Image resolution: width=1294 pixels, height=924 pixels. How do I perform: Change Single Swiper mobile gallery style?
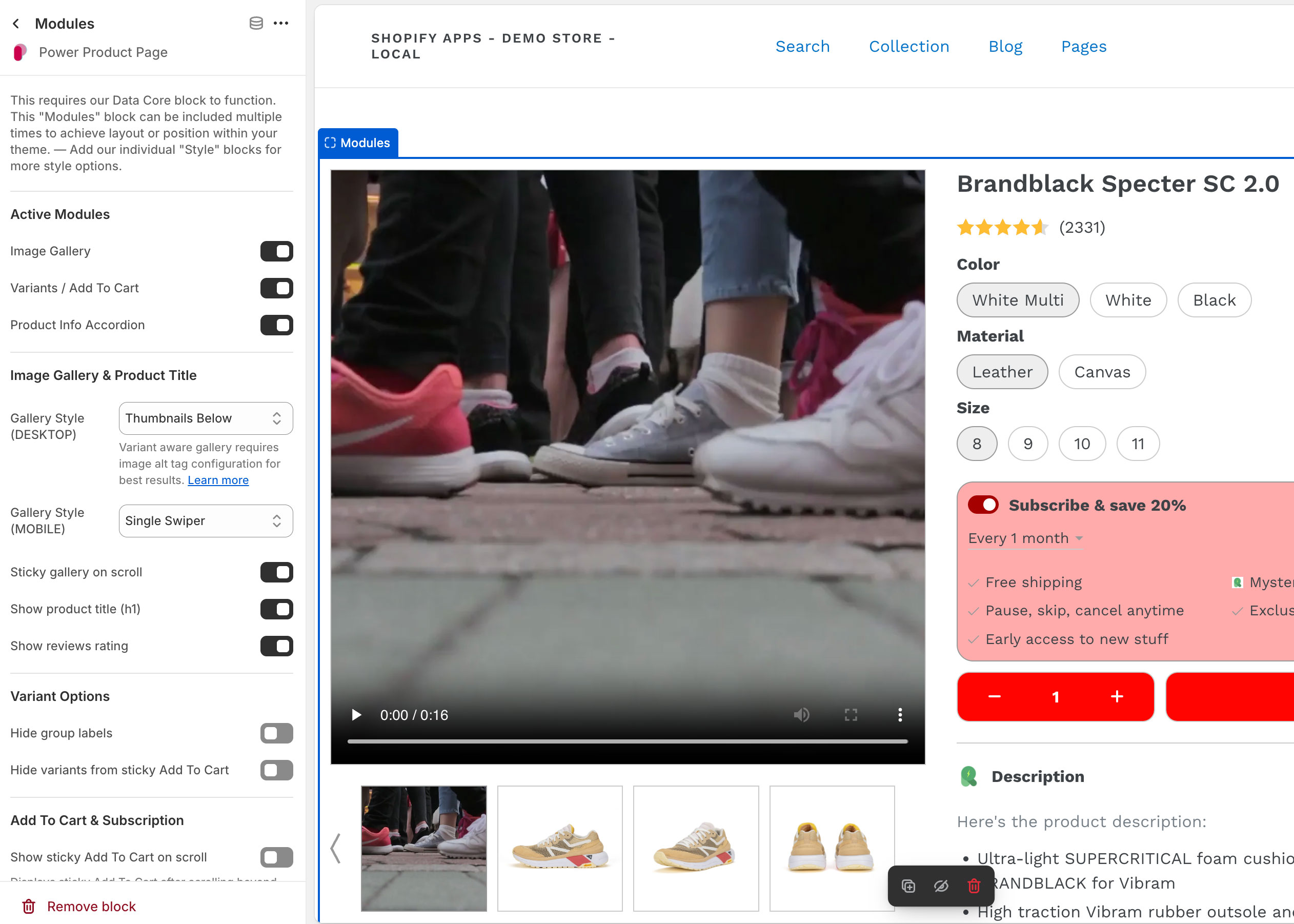(206, 520)
